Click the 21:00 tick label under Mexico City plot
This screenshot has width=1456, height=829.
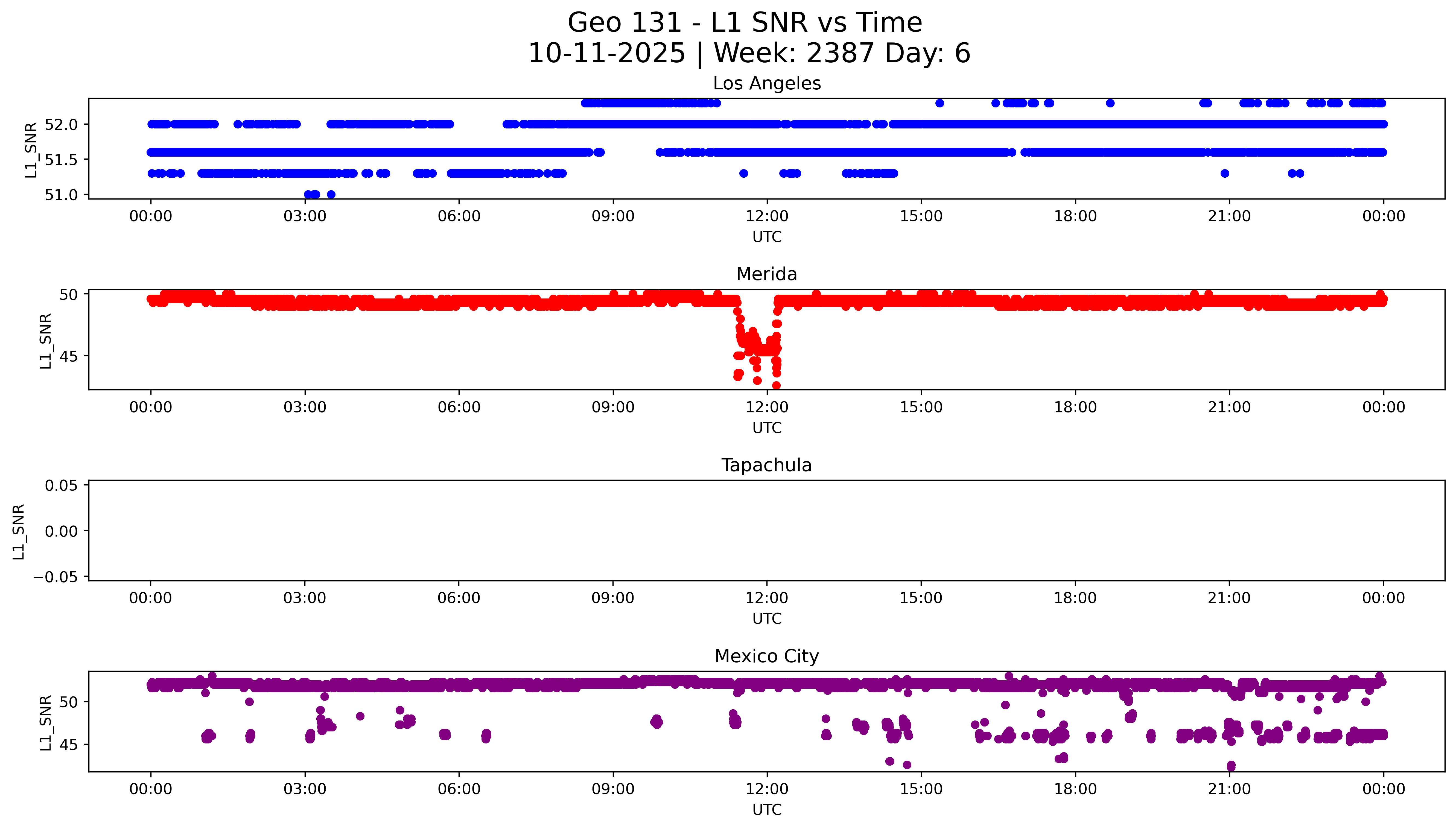pos(1229,789)
